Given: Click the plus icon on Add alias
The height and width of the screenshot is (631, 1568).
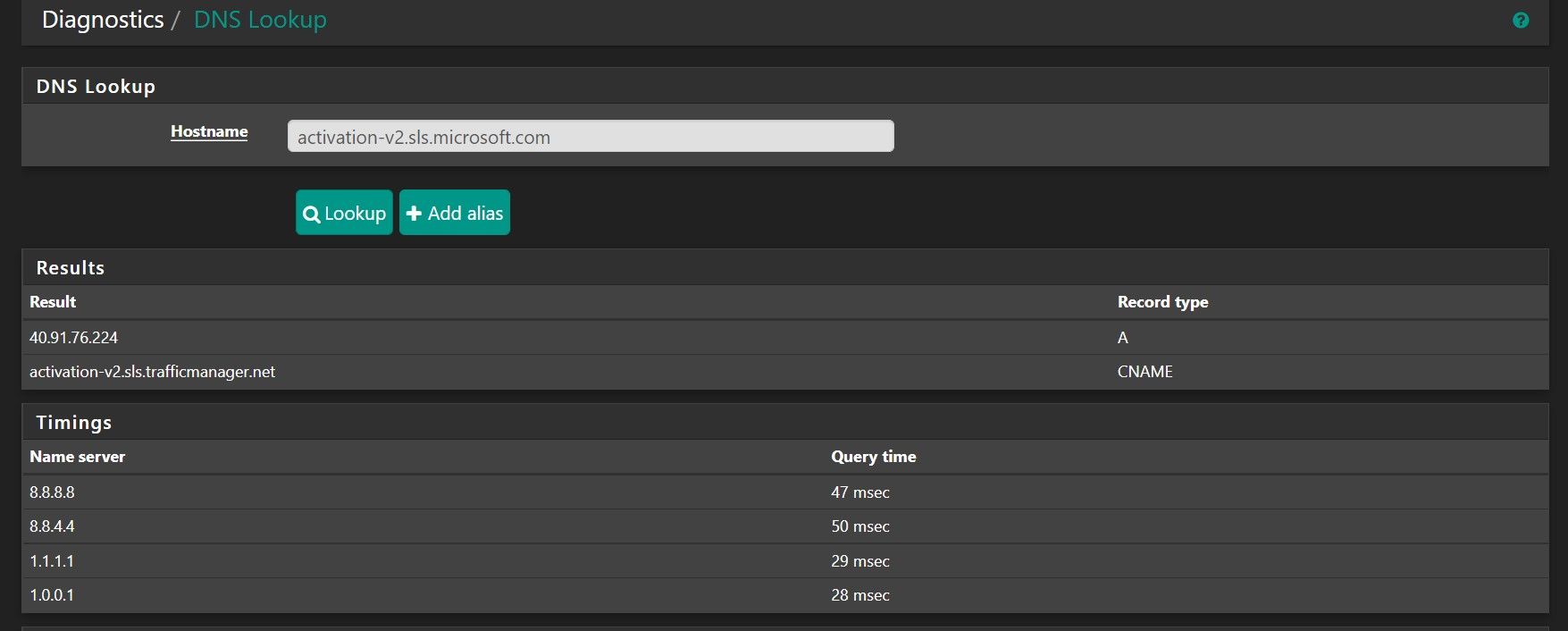Looking at the screenshot, I should pos(414,214).
